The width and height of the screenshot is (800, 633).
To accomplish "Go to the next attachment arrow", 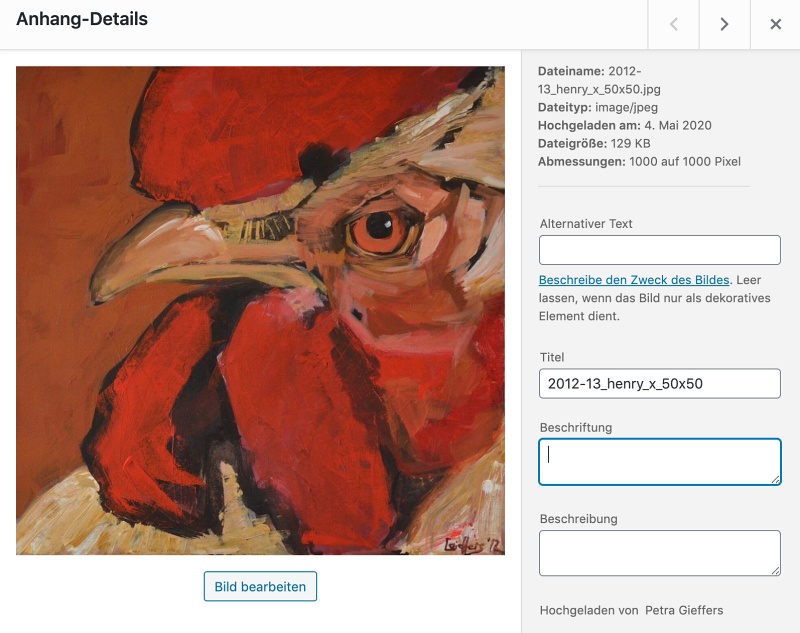I will click(725, 24).
